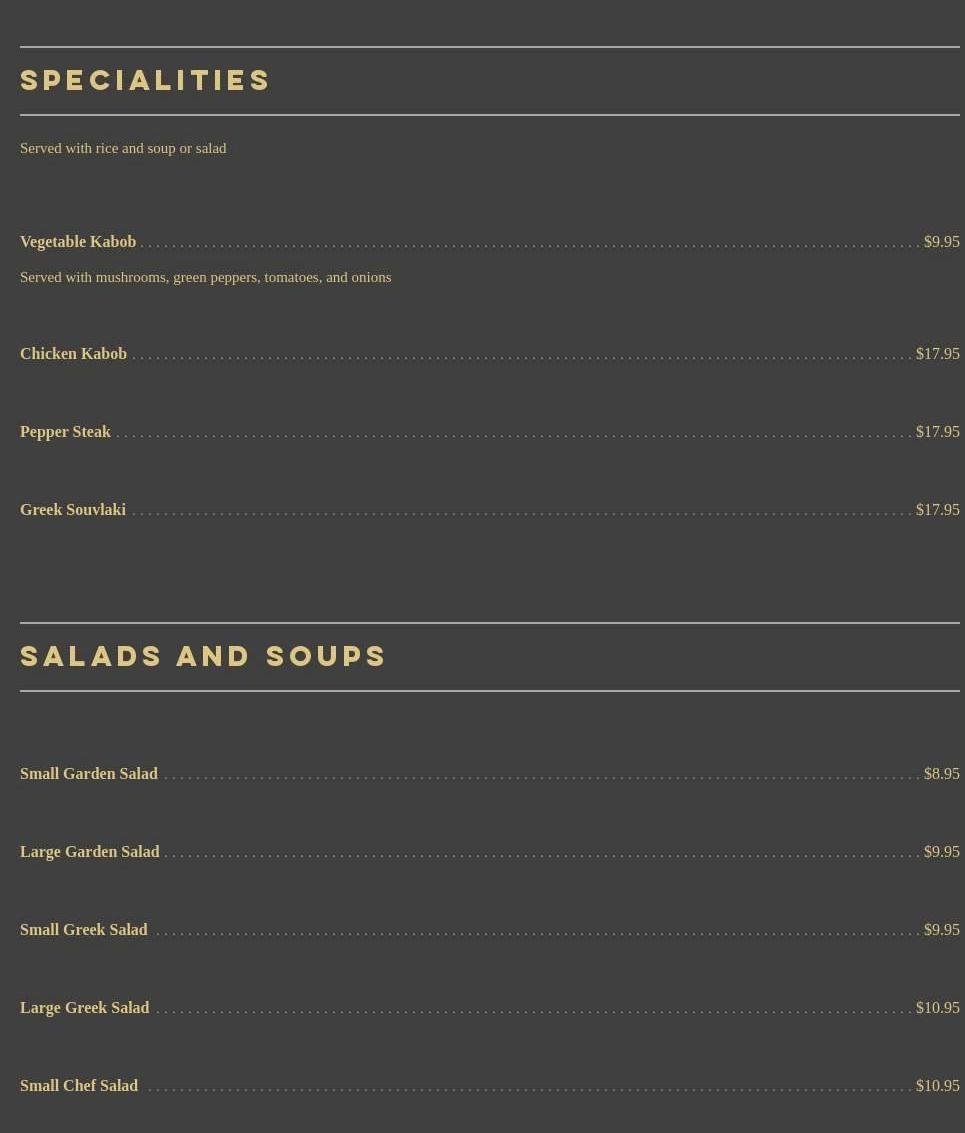Select Large Greek Salad
Image resolution: width=965 pixels, height=1133 pixels.
[x=85, y=1007]
